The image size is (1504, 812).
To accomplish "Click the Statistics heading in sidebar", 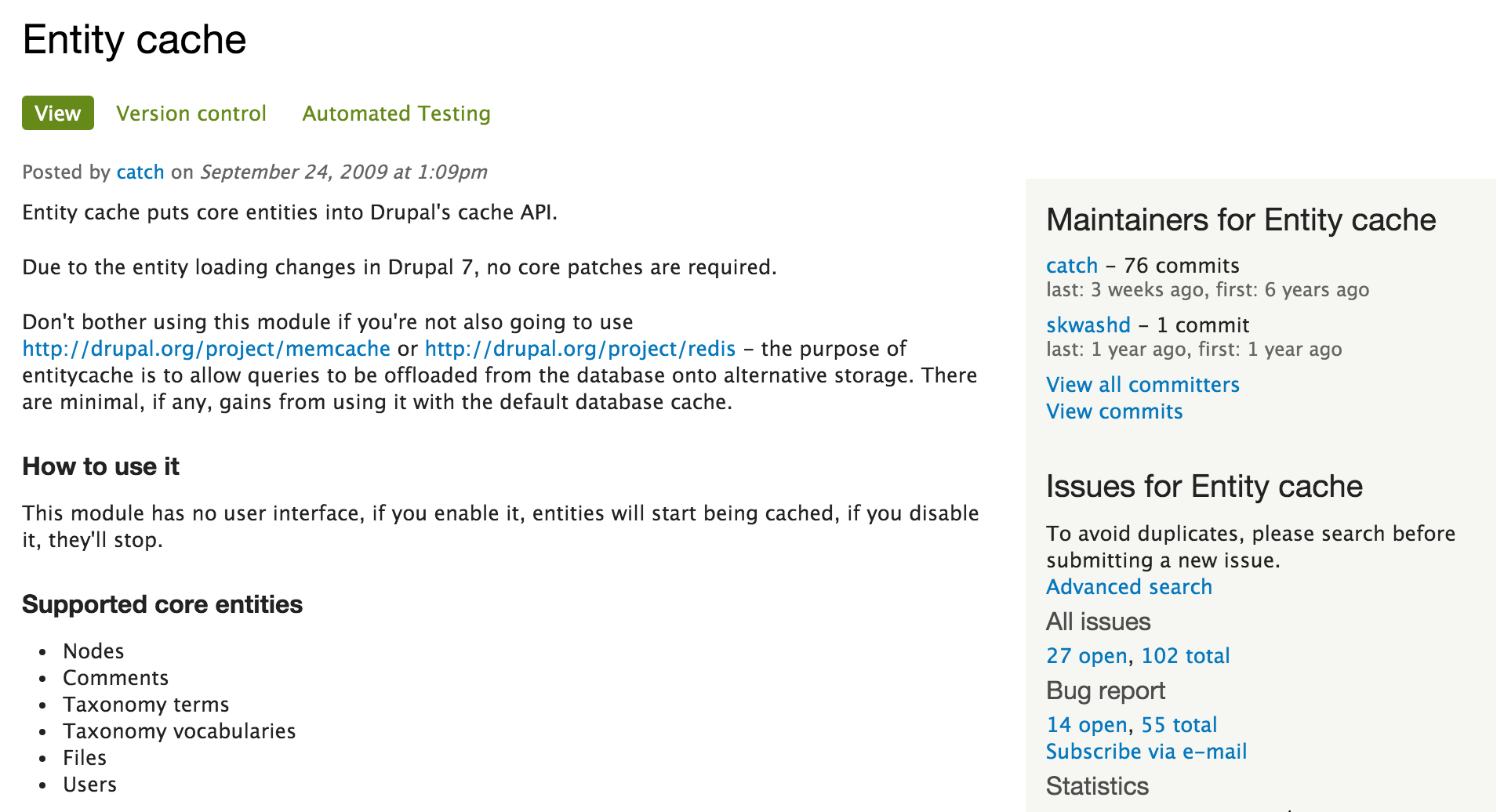I will click(x=1096, y=786).
